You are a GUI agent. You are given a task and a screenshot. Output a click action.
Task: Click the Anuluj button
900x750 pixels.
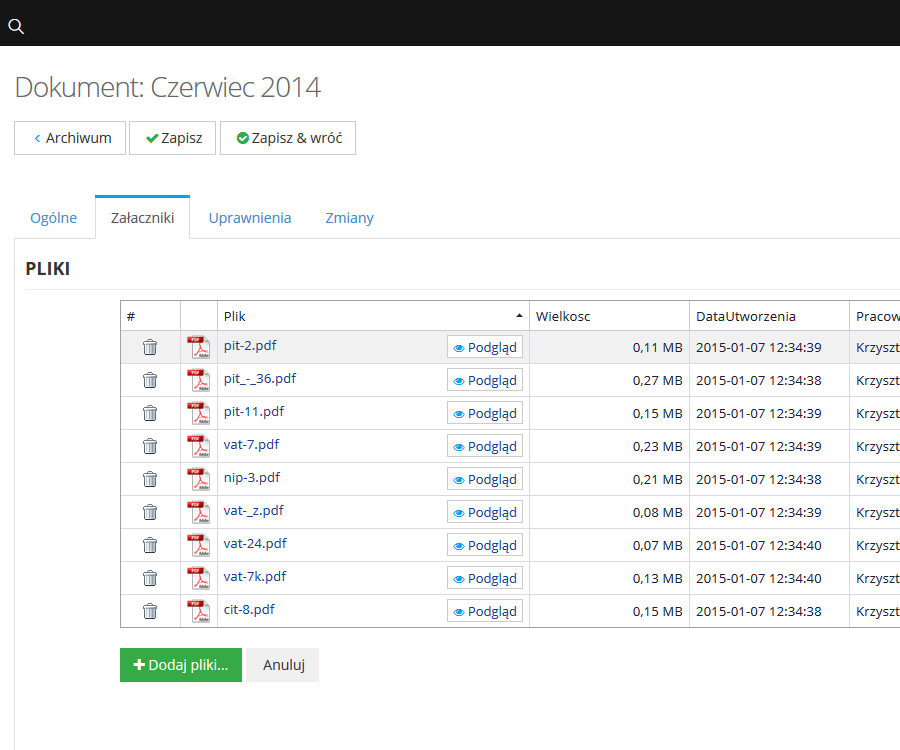tap(282, 665)
